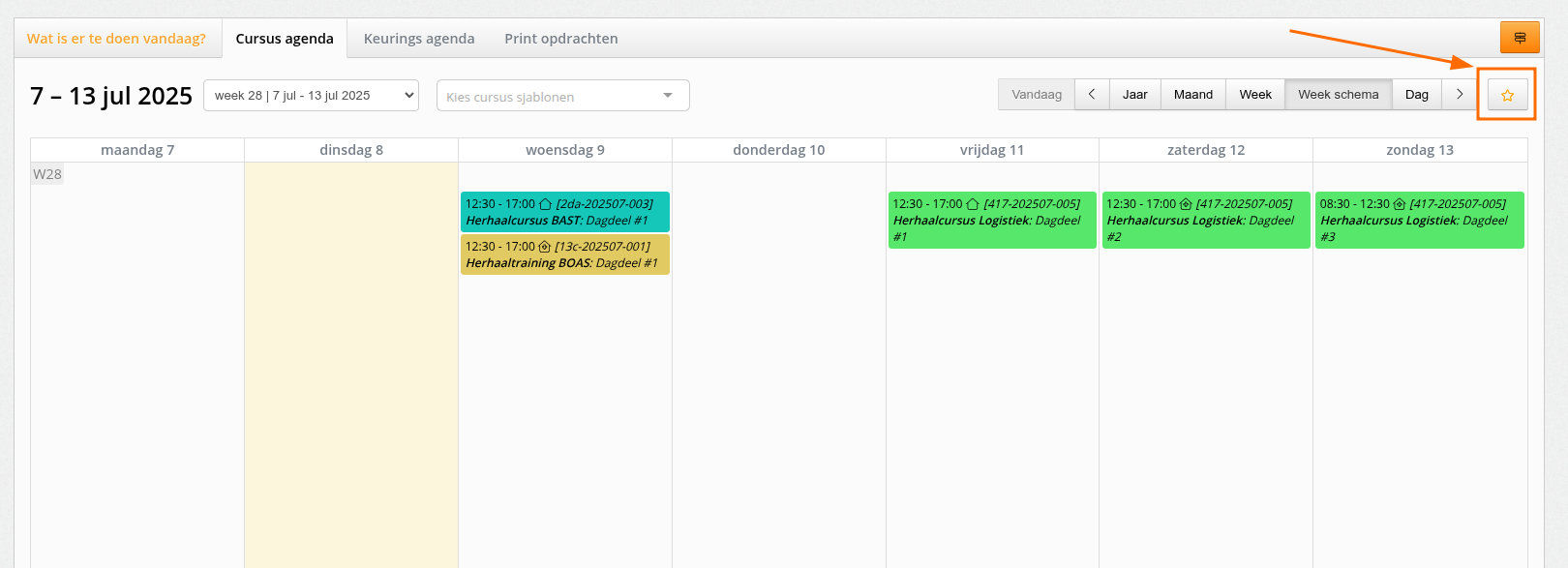Open Herhaalcursus Logistiek Dagdeel #1 event

pos(992,220)
